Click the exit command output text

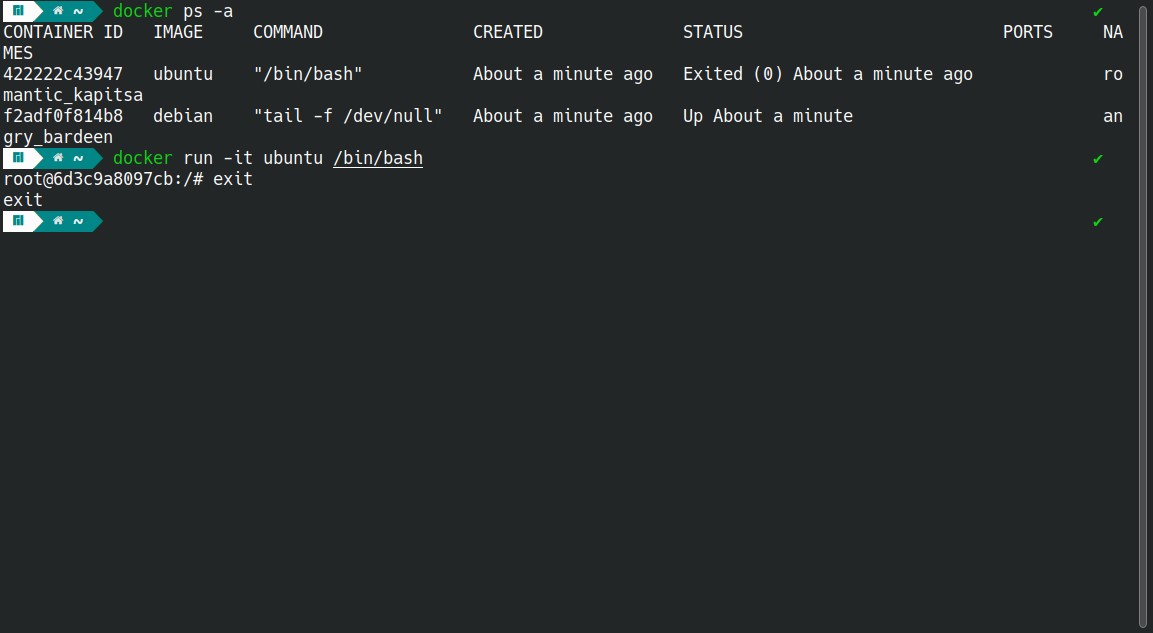click(x=21, y=200)
